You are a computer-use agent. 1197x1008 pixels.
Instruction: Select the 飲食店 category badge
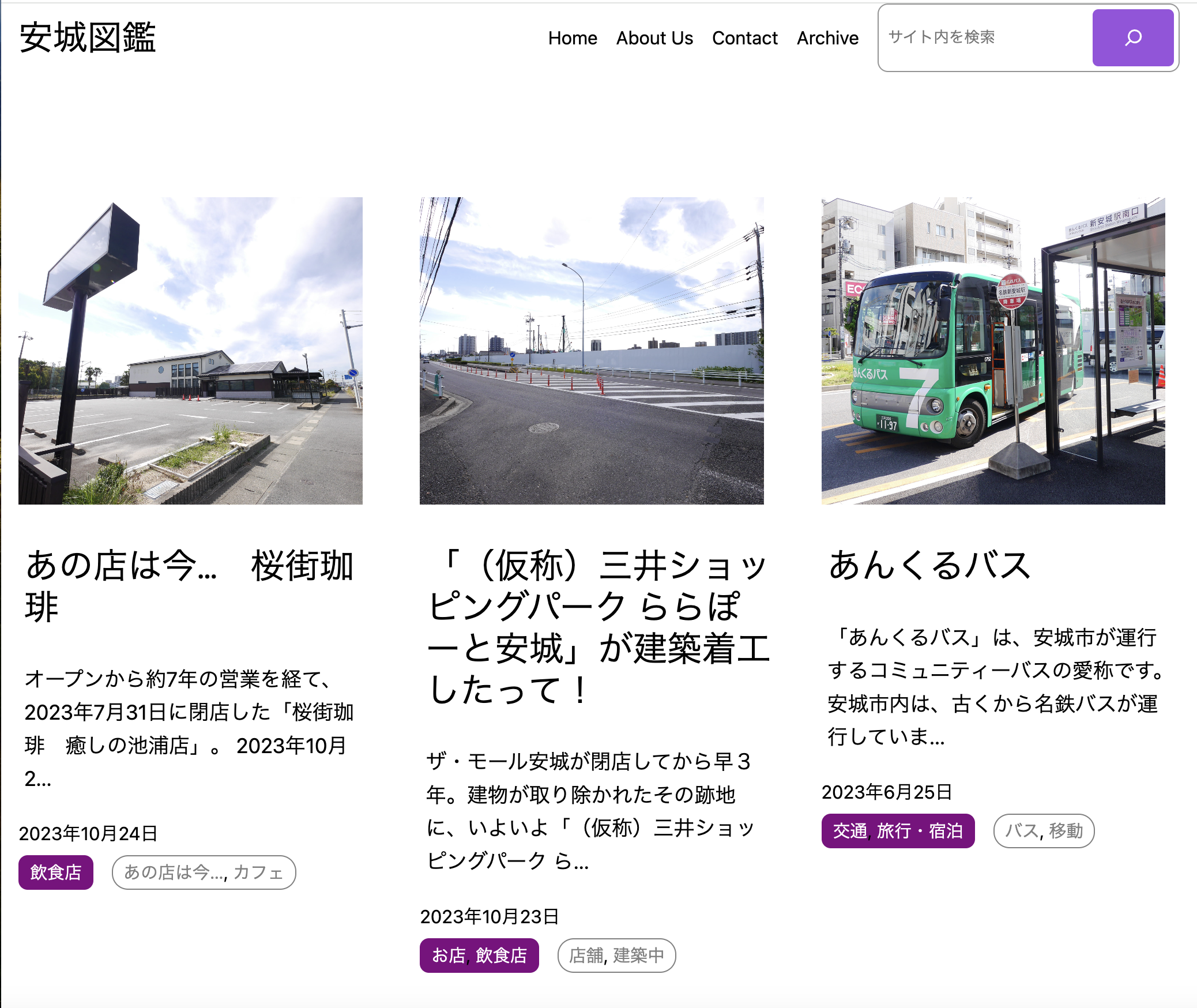pos(55,872)
